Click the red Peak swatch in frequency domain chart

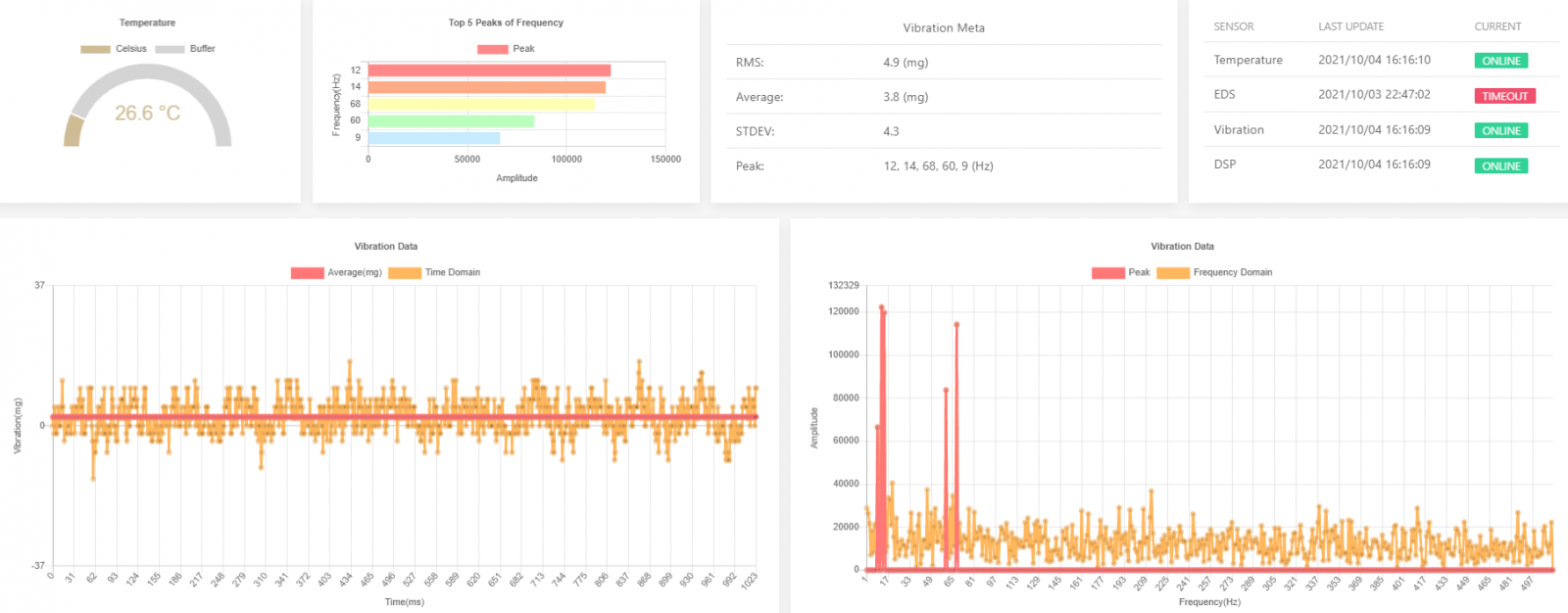click(x=1108, y=273)
